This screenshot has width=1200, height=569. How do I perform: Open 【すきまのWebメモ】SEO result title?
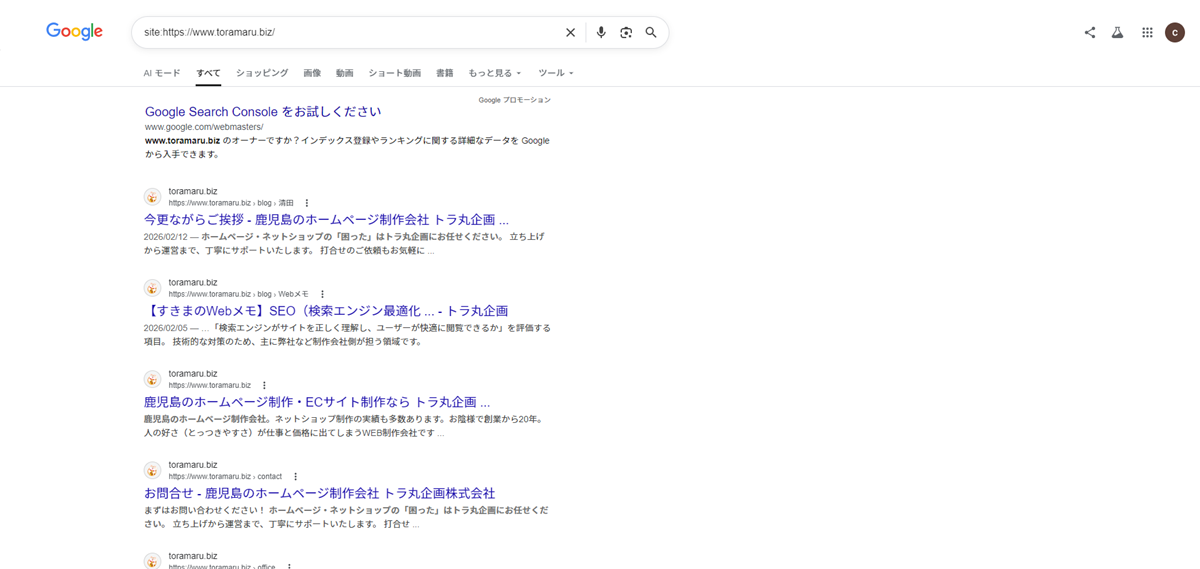[x=326, y=310]
